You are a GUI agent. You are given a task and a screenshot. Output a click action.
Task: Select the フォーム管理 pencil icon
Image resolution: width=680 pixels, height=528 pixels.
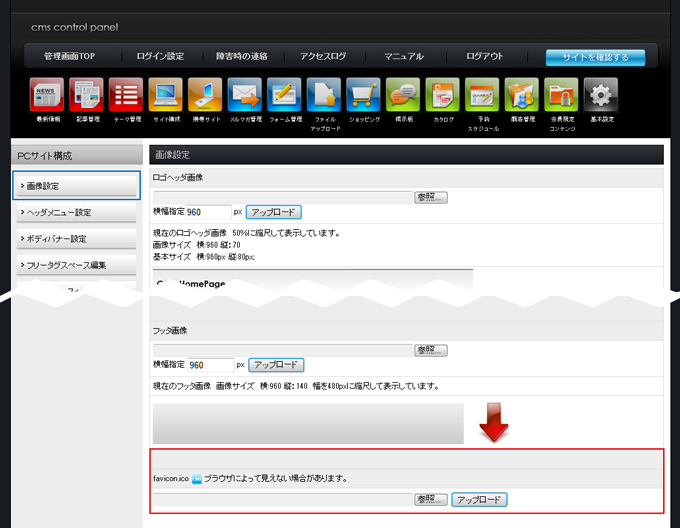point(285,95)
